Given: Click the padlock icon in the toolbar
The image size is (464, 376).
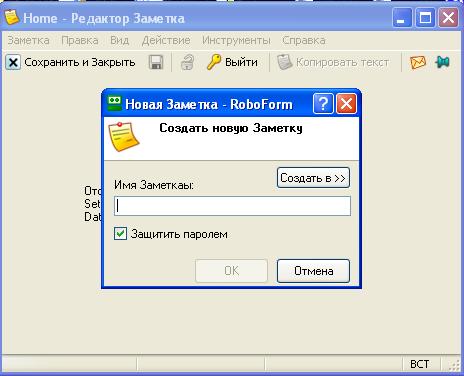Looking at the screenshot, I should tap(187, 62).
